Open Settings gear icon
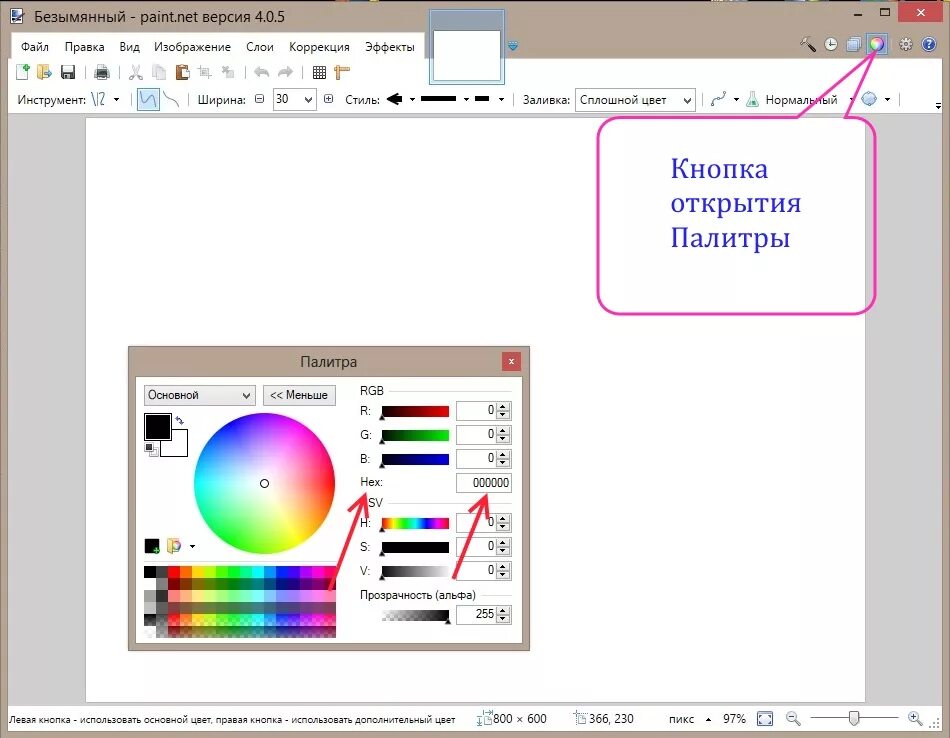Screen dimensions: 950x738 906,44
